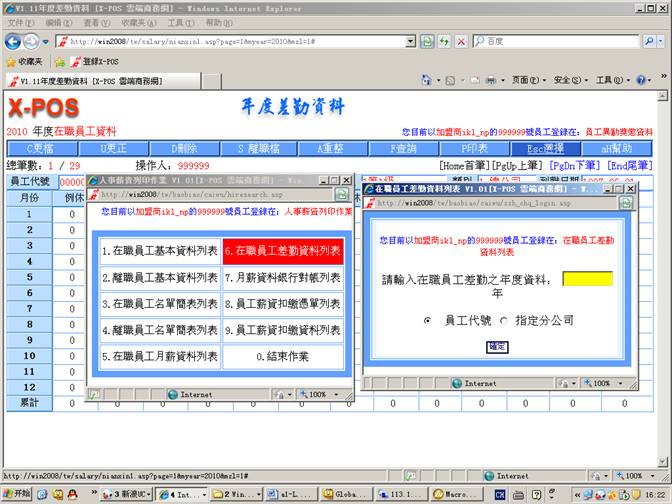Click the home icon in command bar
Viewport: 672px width, 504px height.
tap(426, 80)
